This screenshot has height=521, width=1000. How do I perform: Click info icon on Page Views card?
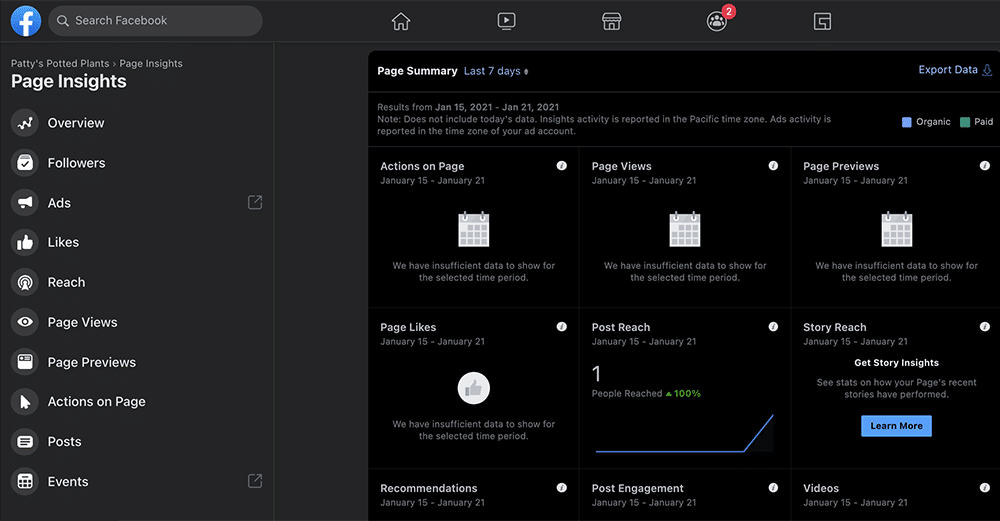[x=773, y=166]
